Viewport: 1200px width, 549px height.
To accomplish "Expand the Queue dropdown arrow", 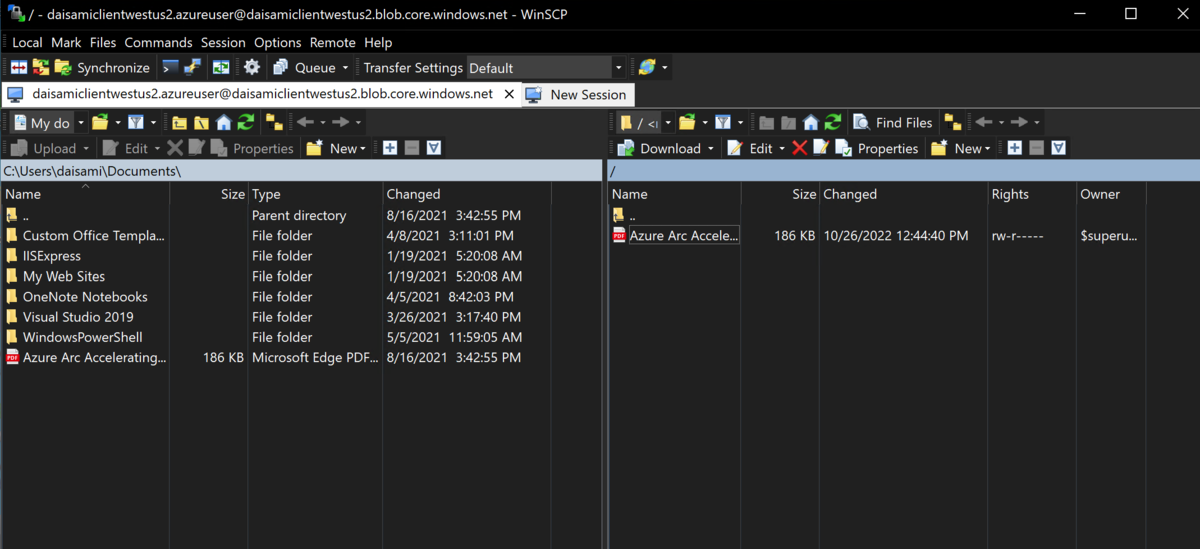I will click(346, 68).
